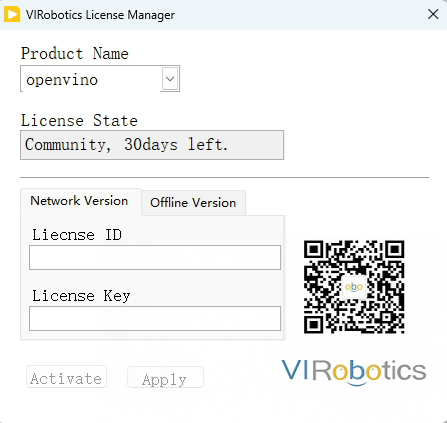
Task: Switch to the Offline Version tab
Action: [x=193, y=203]
